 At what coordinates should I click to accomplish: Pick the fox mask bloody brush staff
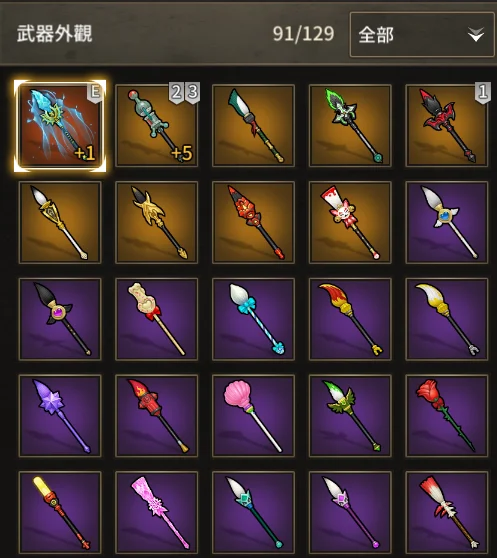click(350, 222)
